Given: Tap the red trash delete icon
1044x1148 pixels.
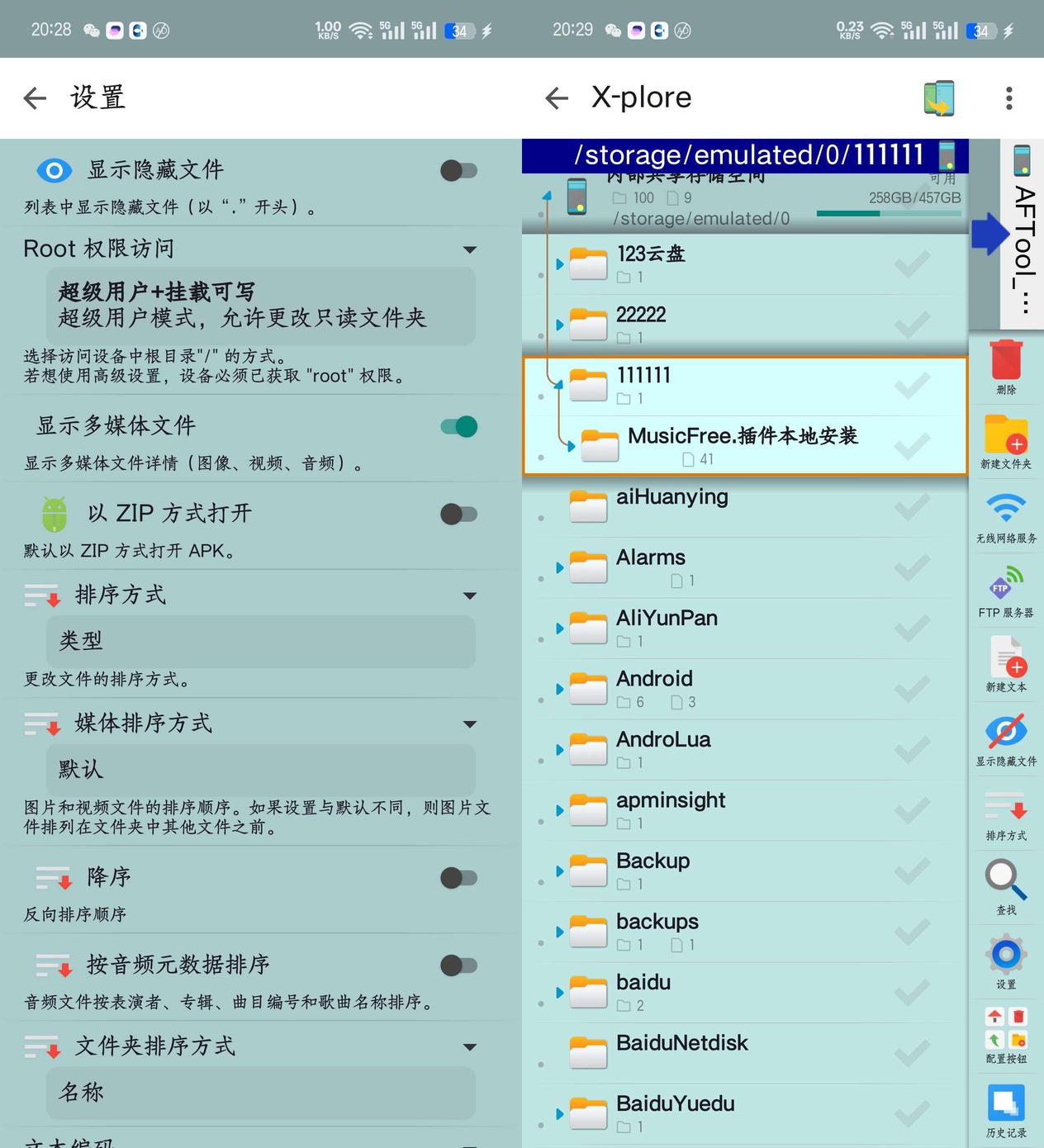Looking at the screenshot, I should (1005, 362).
